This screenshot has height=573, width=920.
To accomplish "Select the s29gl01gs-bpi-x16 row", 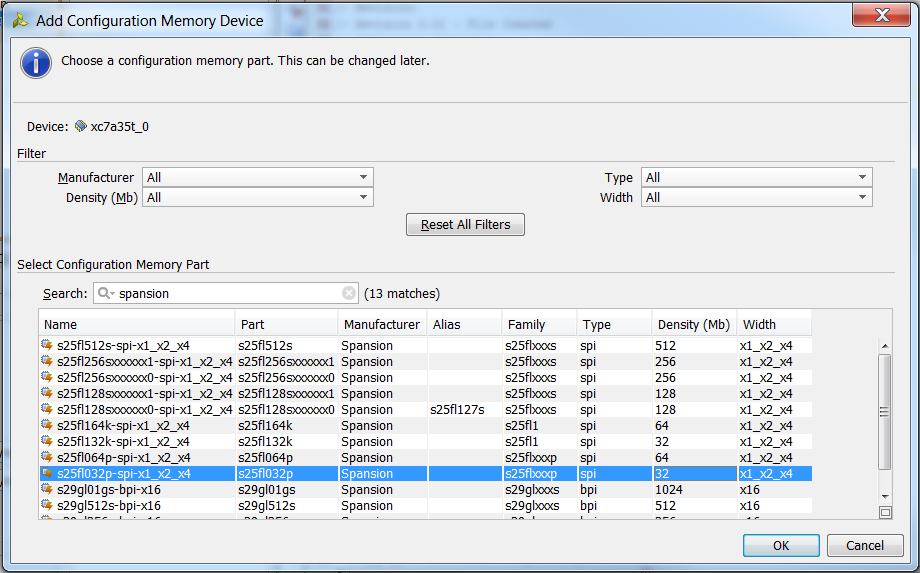I will [426, 489].
